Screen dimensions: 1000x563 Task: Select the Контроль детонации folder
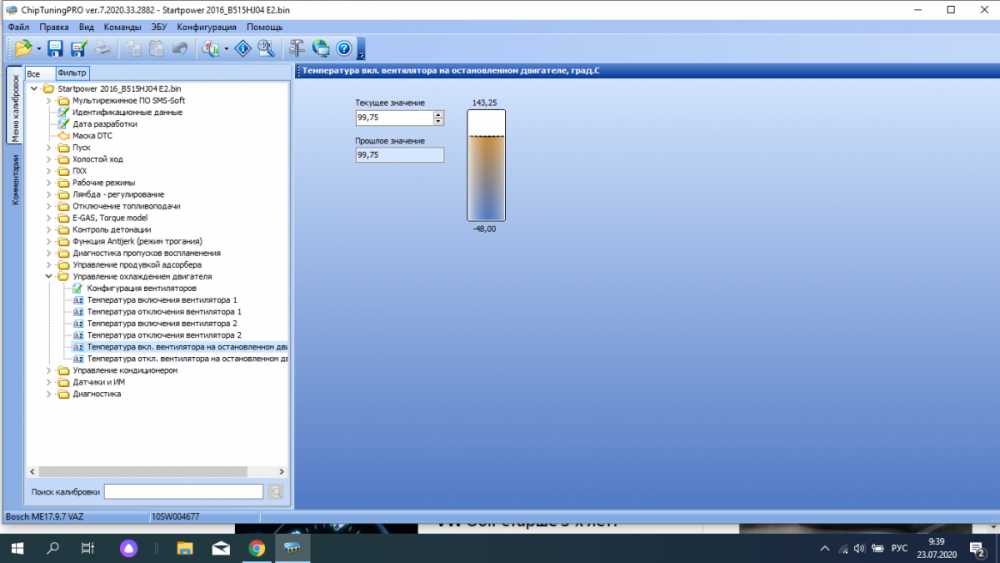pyautogui.click(x=112, y=230)
